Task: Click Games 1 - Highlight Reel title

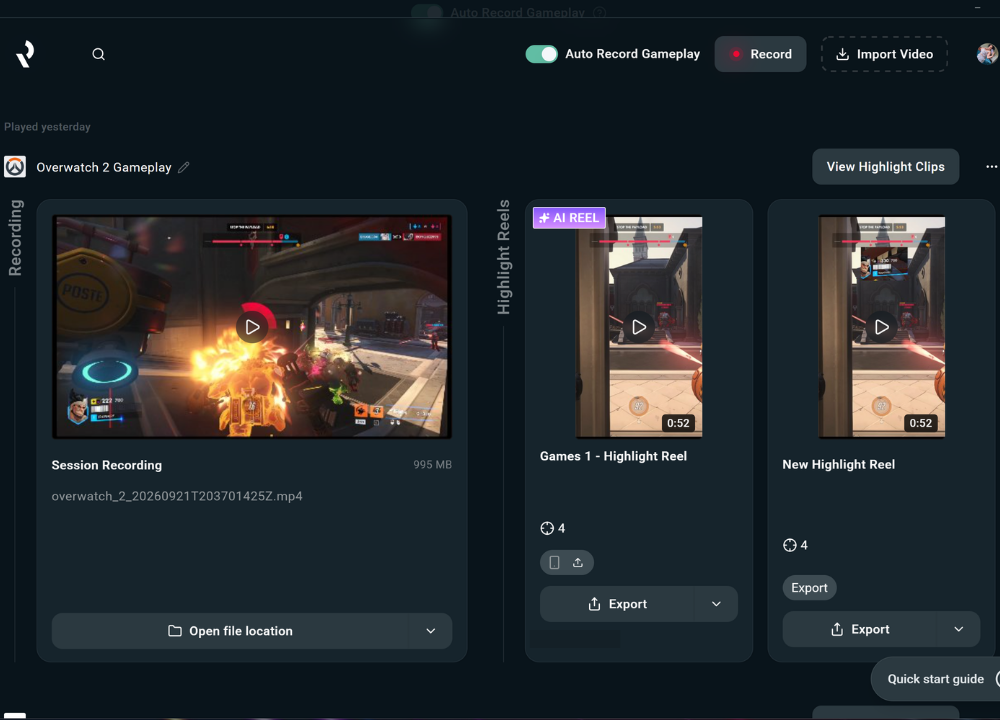Action: tap(614, 456)
